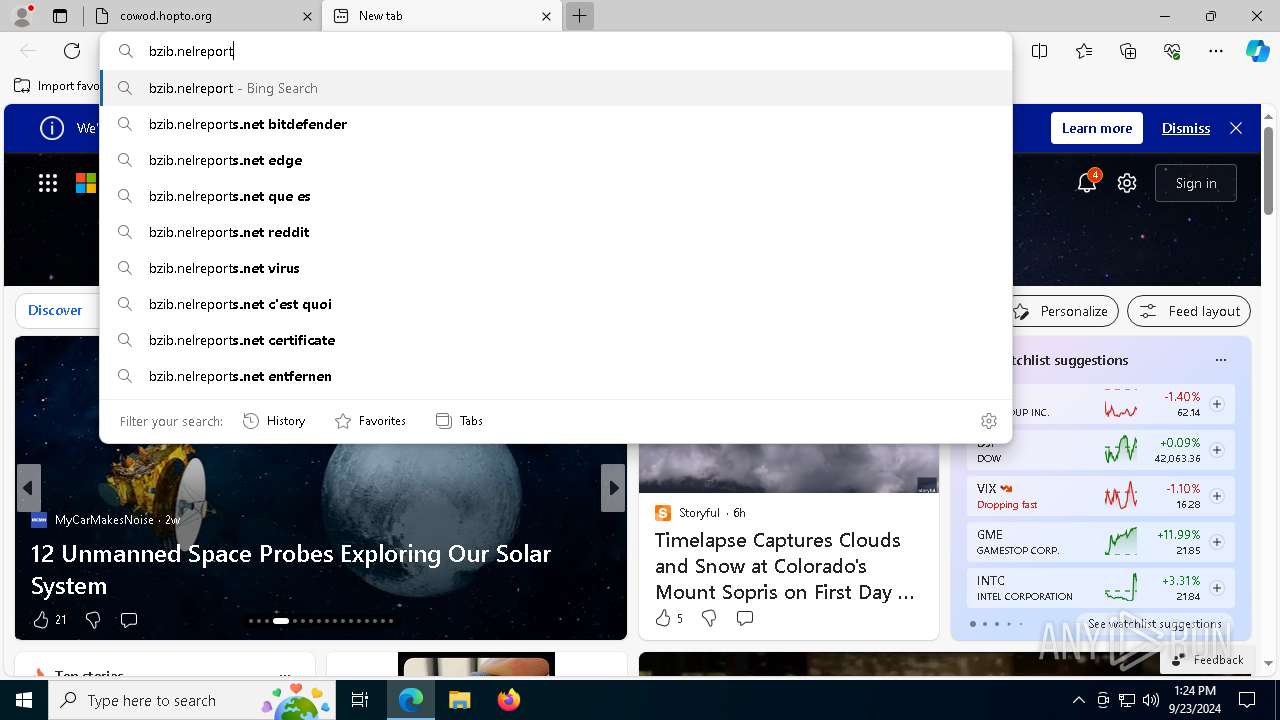Open the Collections toolbar icon

1128,51
